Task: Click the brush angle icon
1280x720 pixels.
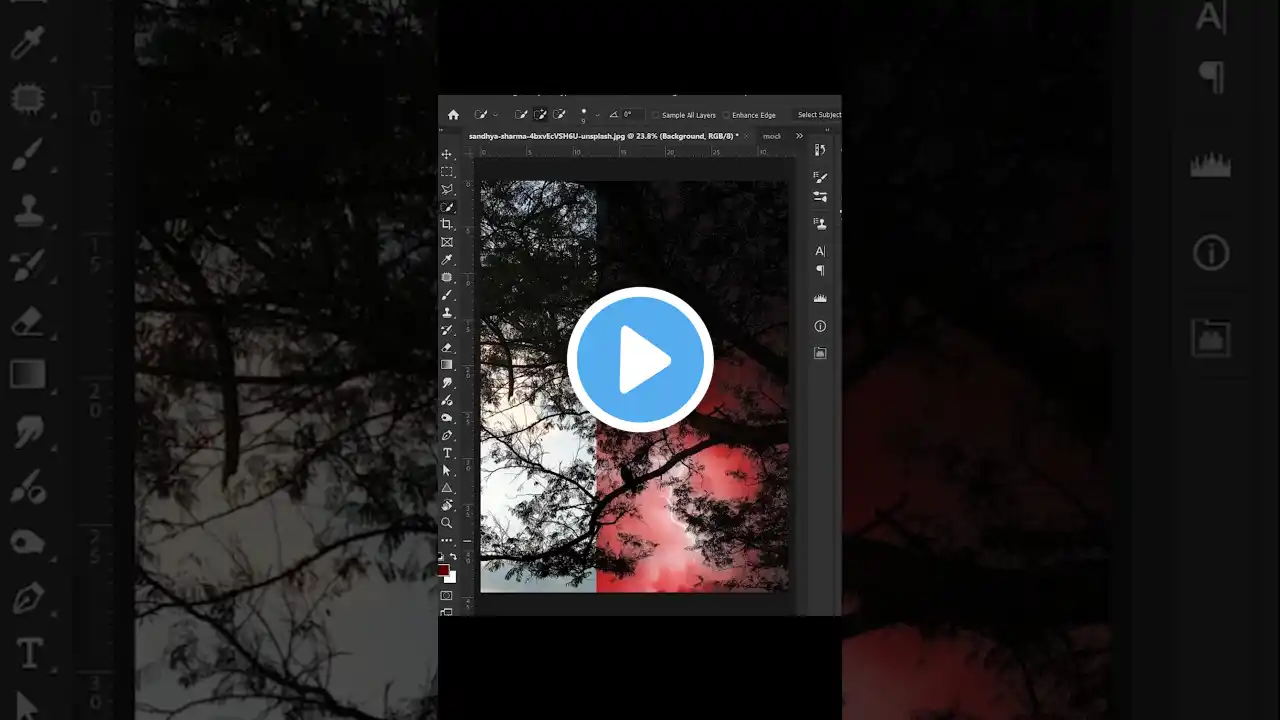Action: [613, 115]
